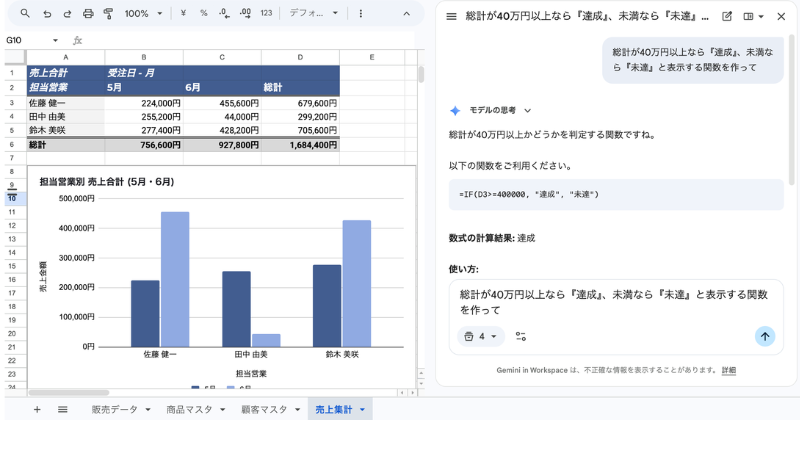The width and height of the screenshot is (800, 450).
Task: Expand the モデルの思考 section
Action: (528, 110)
